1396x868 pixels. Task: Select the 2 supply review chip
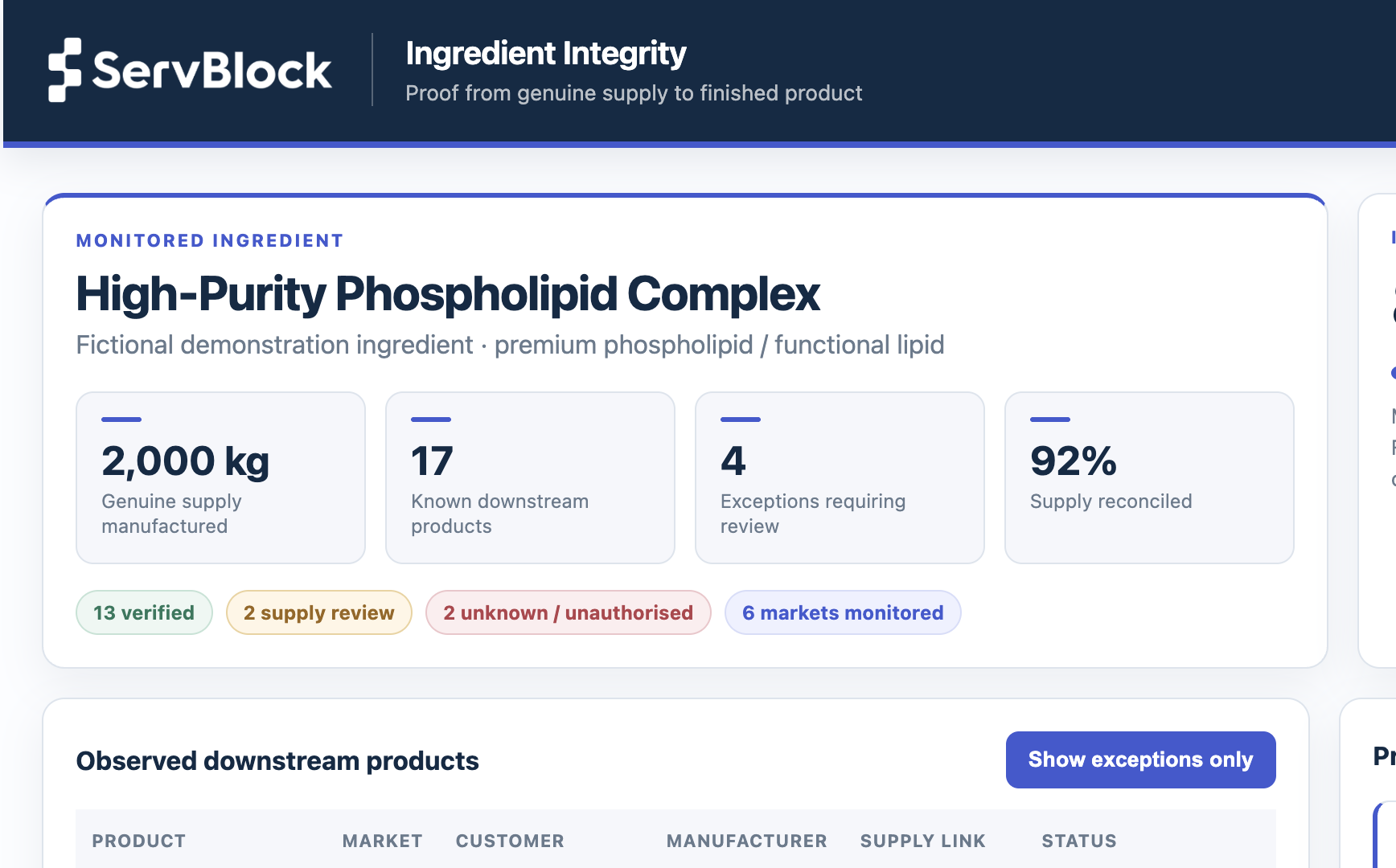(x=319, y=612)
